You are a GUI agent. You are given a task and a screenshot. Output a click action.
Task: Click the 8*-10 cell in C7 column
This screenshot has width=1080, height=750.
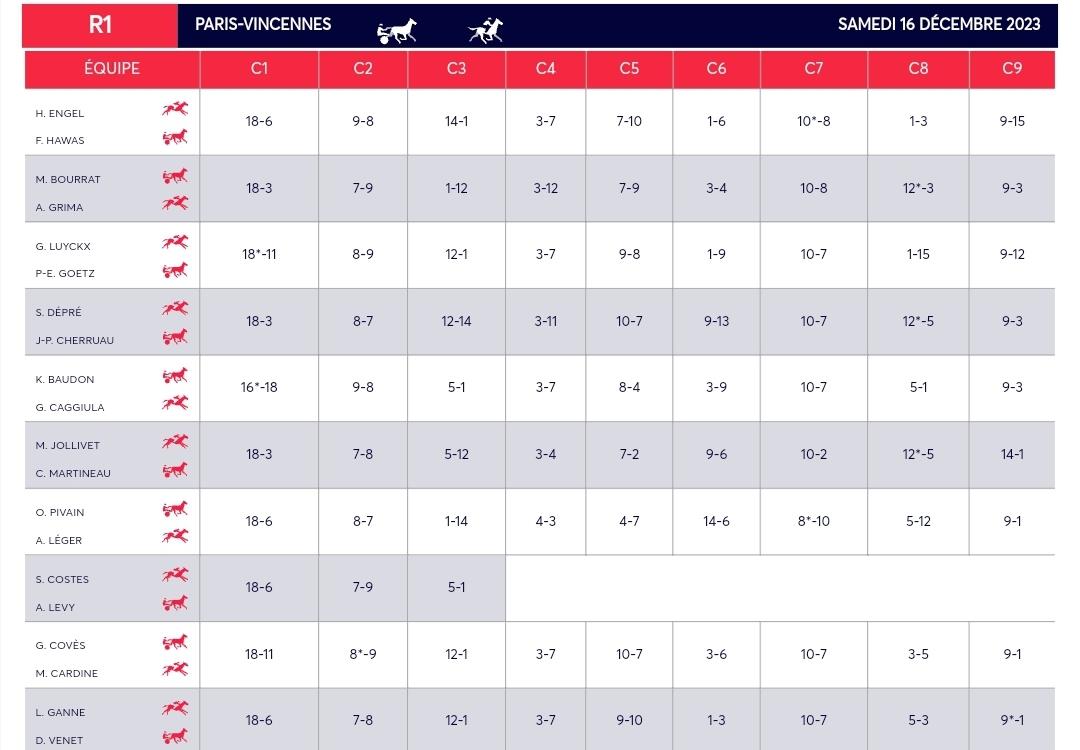[x=813, y=521]
